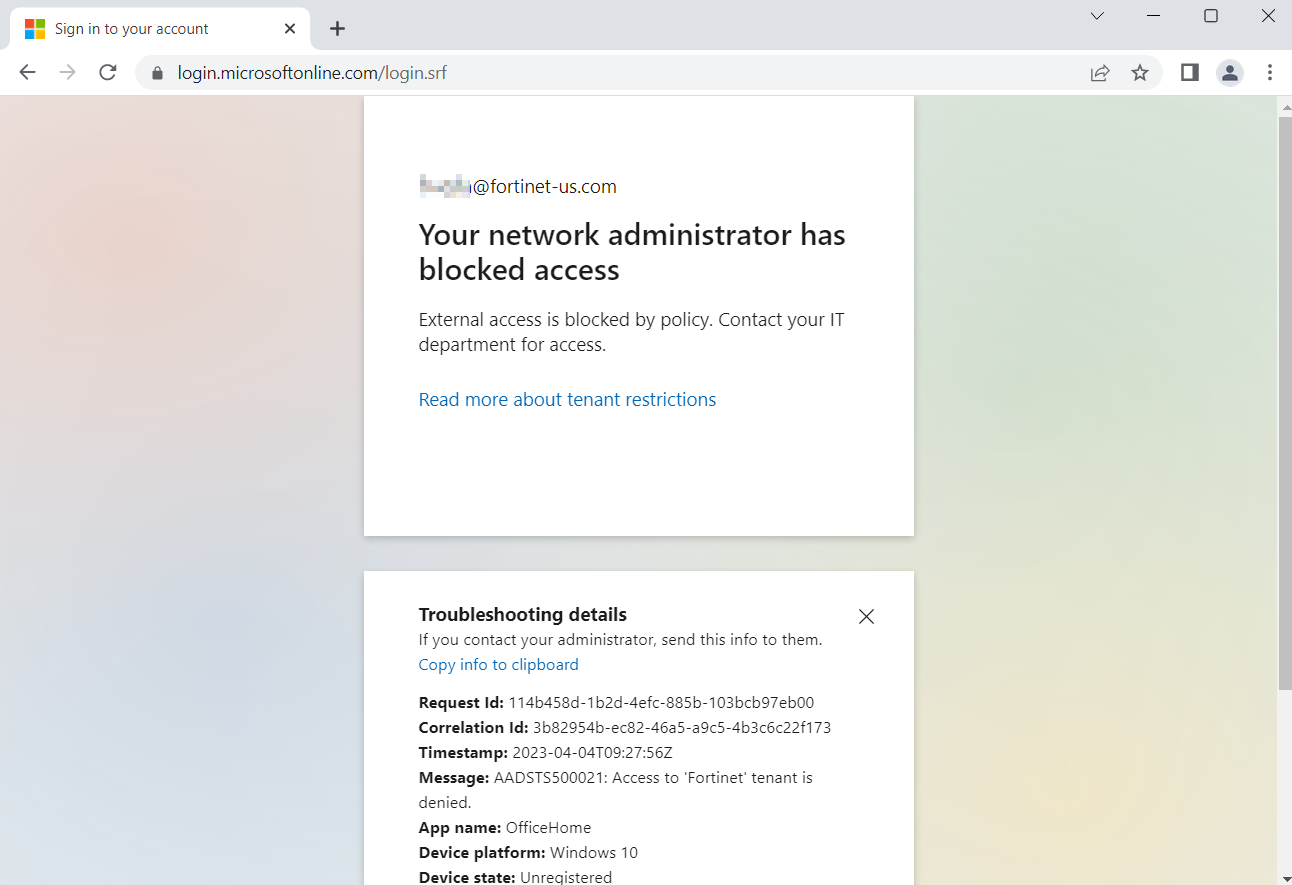Dismiss the Troubleshooting details panel
The width and height of the screenshot is (1292, 885).
tap(866, 616)
